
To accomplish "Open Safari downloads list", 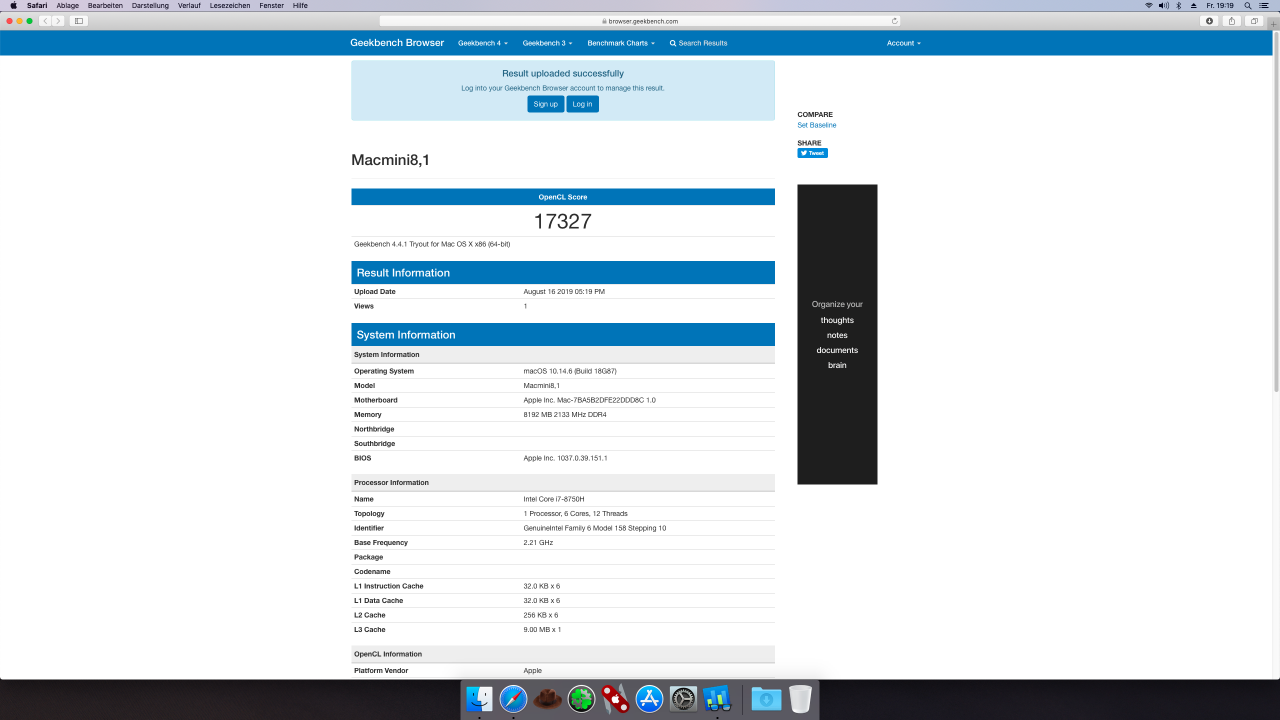I will 1210,20.
